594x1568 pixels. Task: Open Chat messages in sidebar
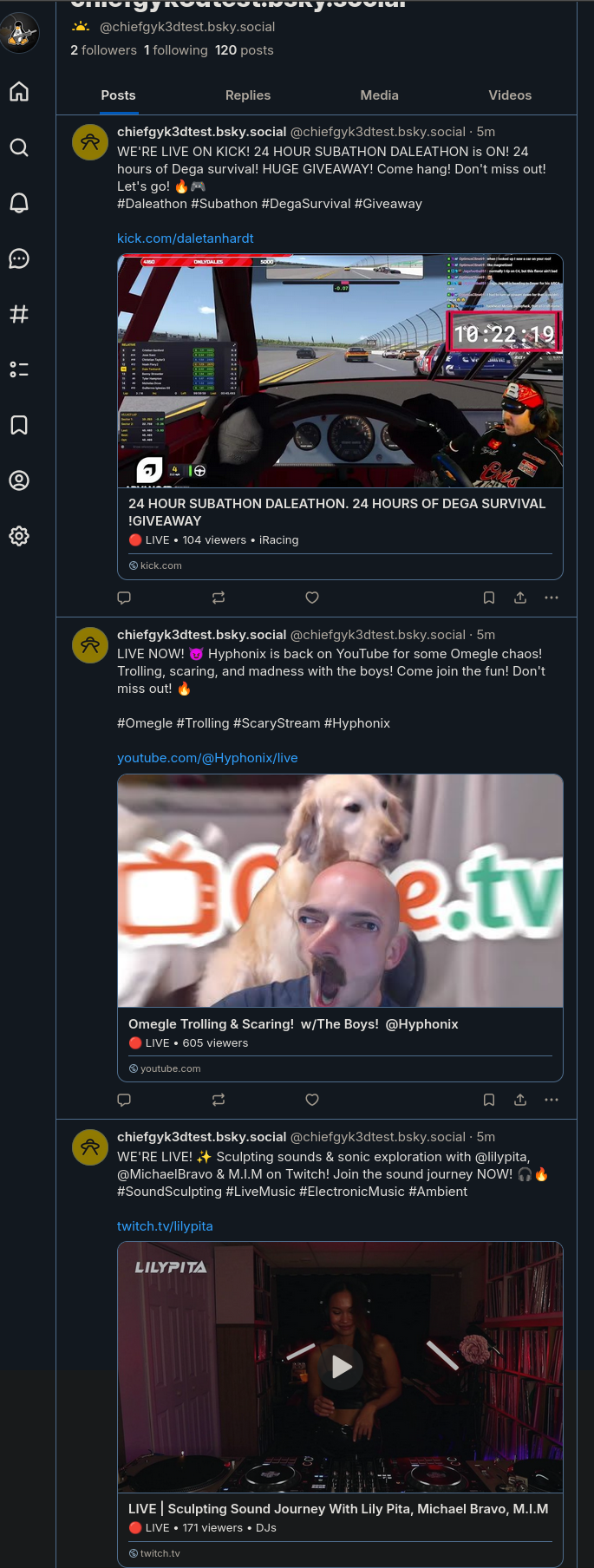(19, 258)
